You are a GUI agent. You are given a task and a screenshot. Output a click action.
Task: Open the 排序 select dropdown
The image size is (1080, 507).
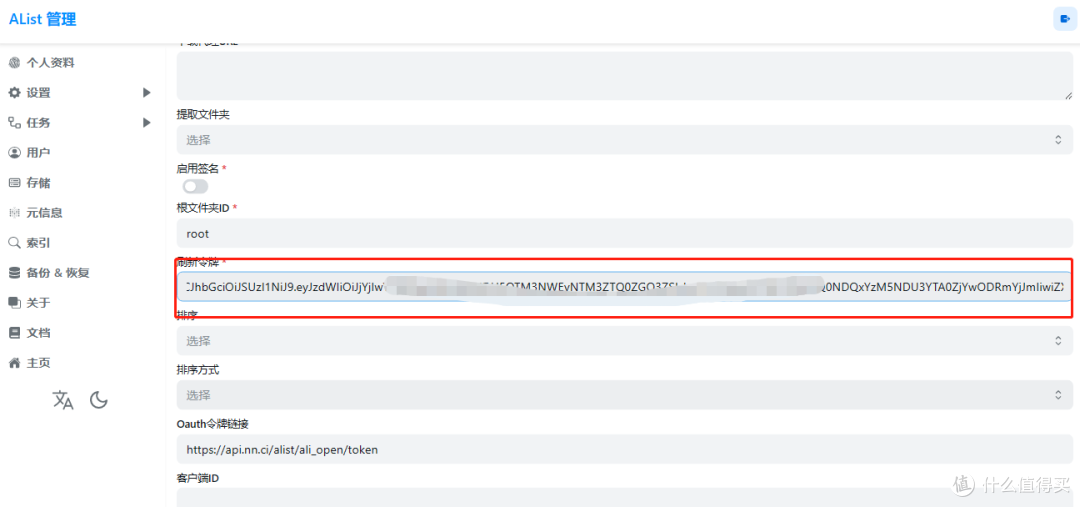(624, 341)
